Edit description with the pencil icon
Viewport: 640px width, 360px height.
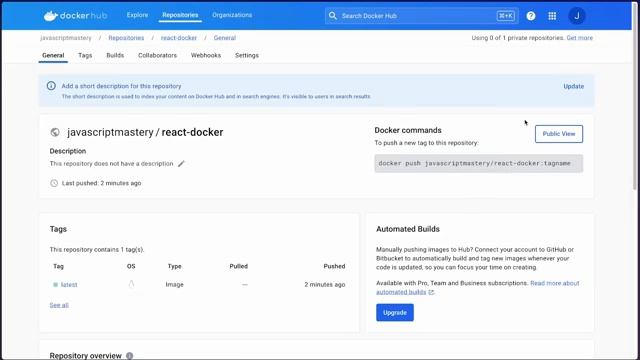[x=181, y=164]
